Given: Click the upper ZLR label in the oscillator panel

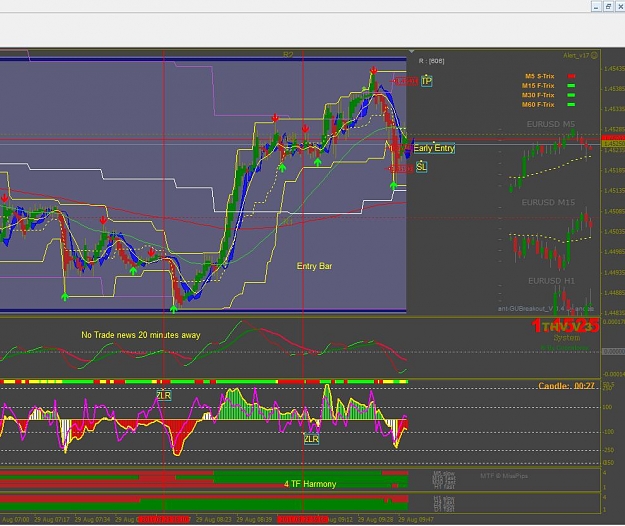Looking at the screenshot, I should coord(163,395).
